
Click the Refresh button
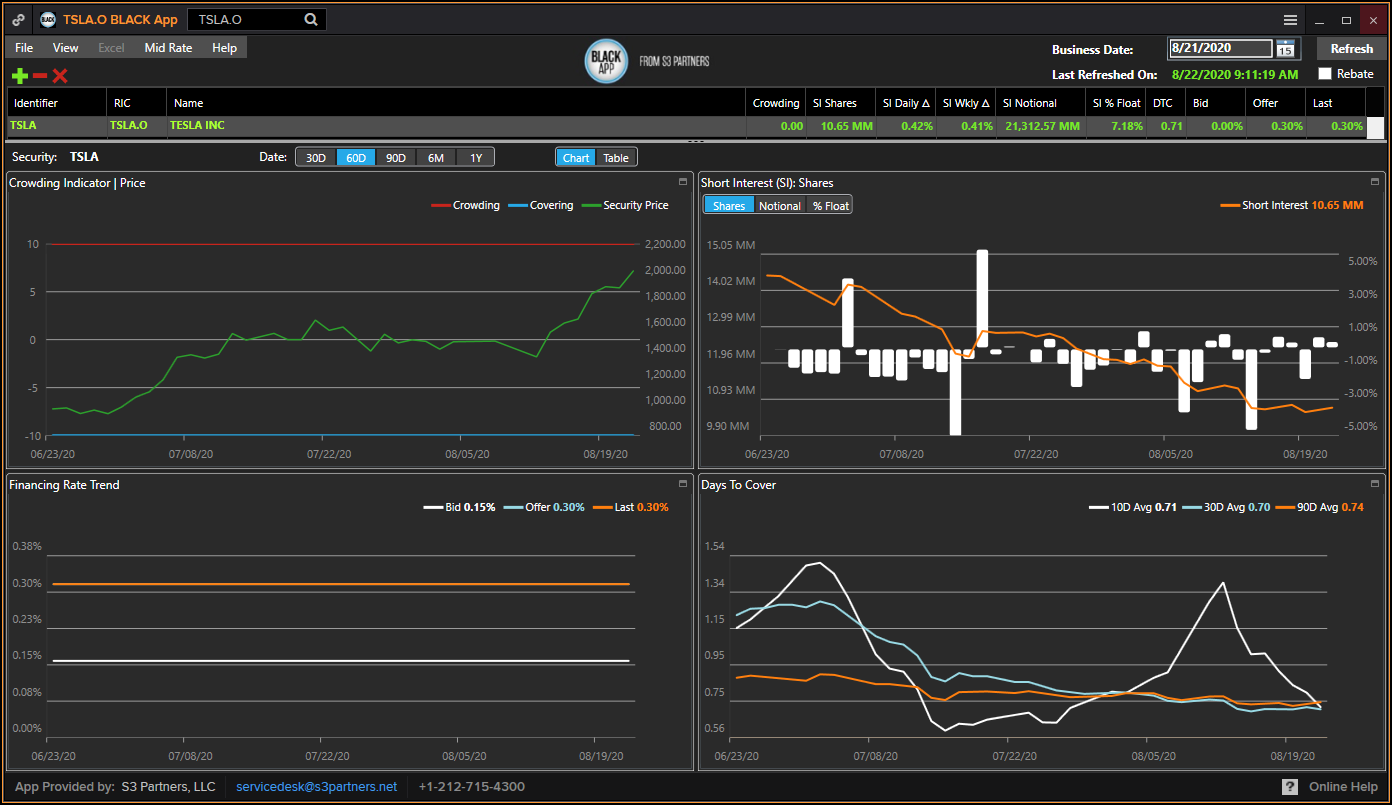(x=1351, y=49)
